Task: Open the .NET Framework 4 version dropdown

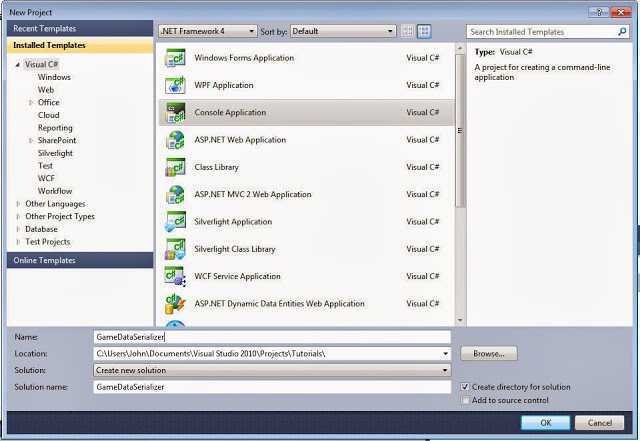Action: pos(208,31)
